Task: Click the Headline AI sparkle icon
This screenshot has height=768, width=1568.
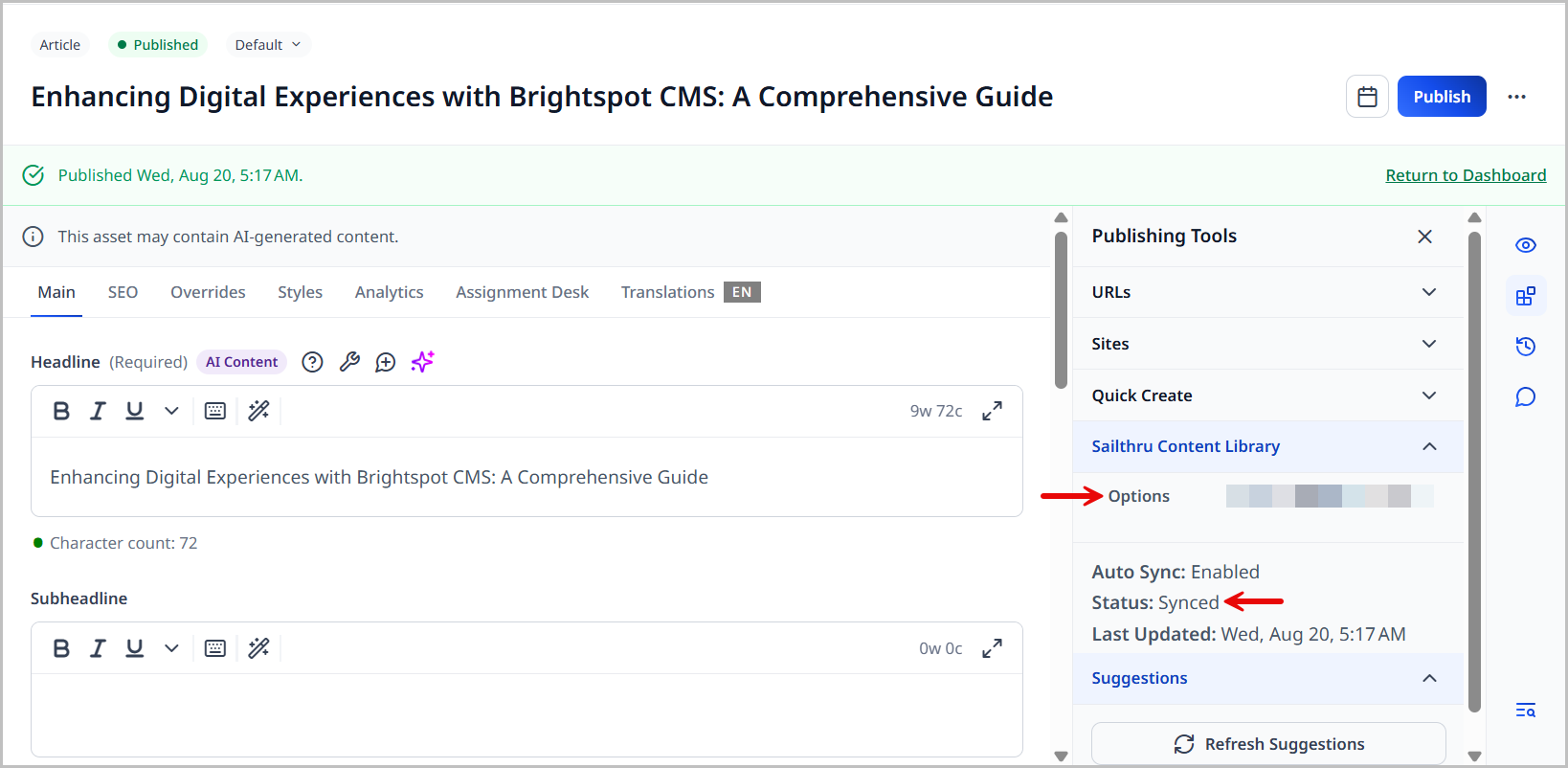Action: (x=422, y=362)
